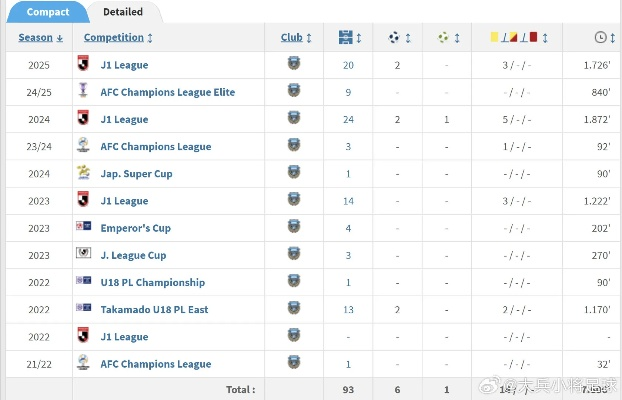Click the appearances jersey icon header
This screenshot has width=622, height=400.
(x=346, y=38)
